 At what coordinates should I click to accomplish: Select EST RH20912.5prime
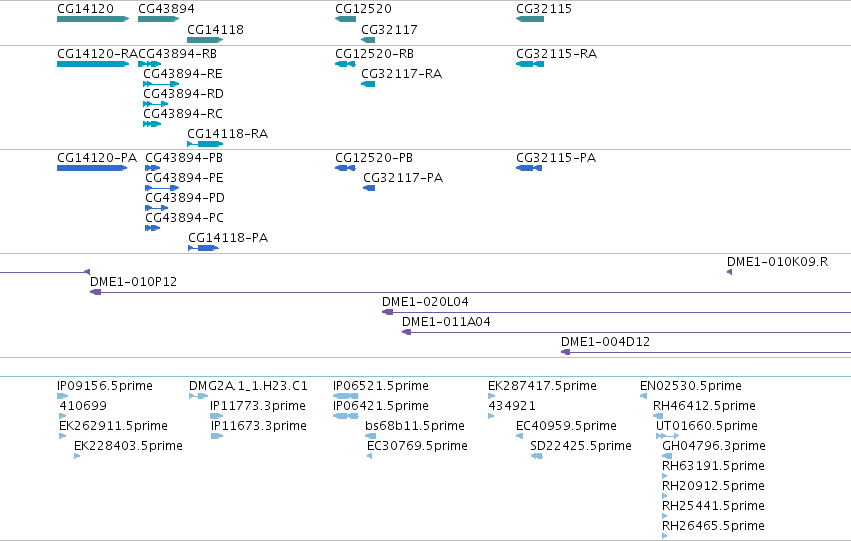click(665, 496)
